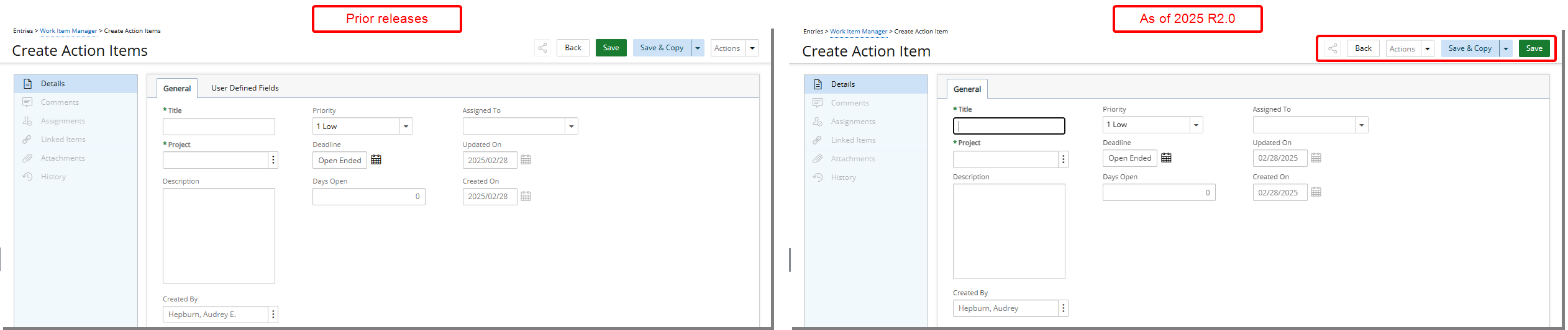
Task: Open Project lookup dots in right form
Action: (x=1063, y=159)
